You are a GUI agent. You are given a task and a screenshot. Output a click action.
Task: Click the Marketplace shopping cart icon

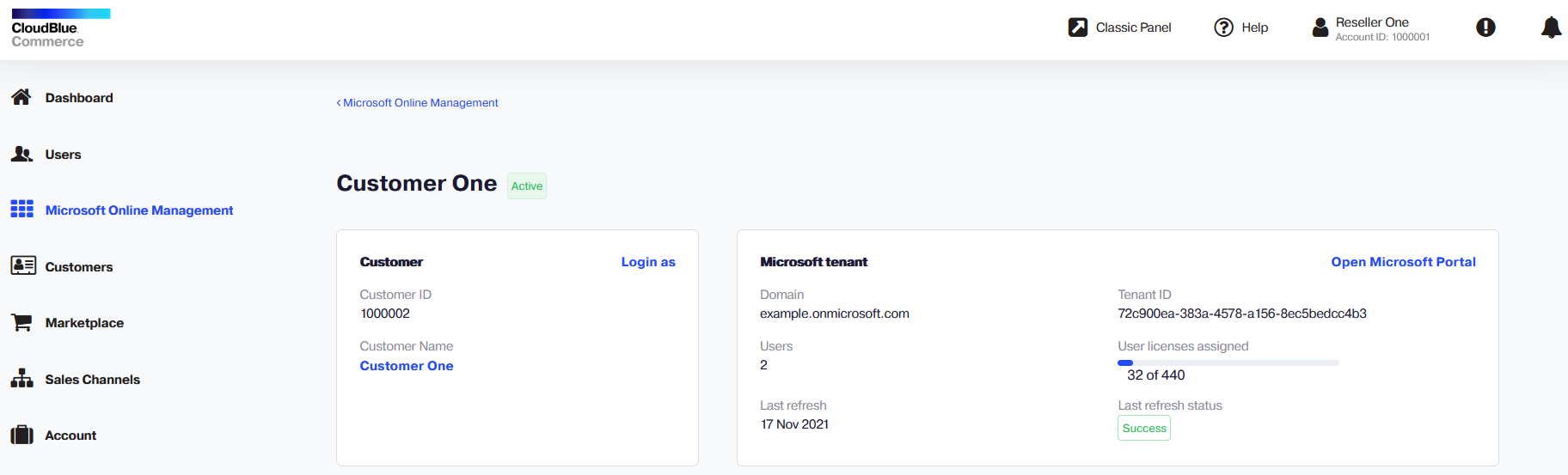21,322
